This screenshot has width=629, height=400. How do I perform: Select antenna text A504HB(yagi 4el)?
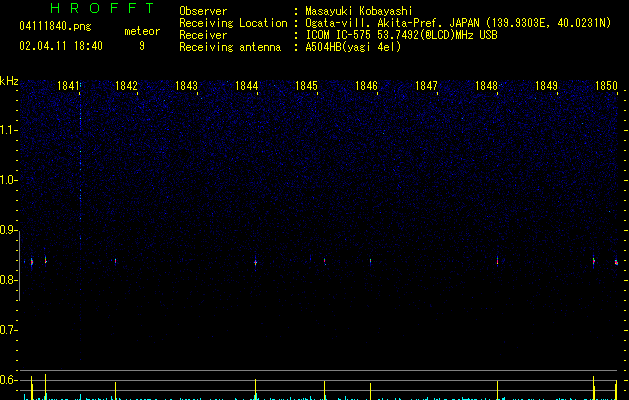(x=353, y=47)
